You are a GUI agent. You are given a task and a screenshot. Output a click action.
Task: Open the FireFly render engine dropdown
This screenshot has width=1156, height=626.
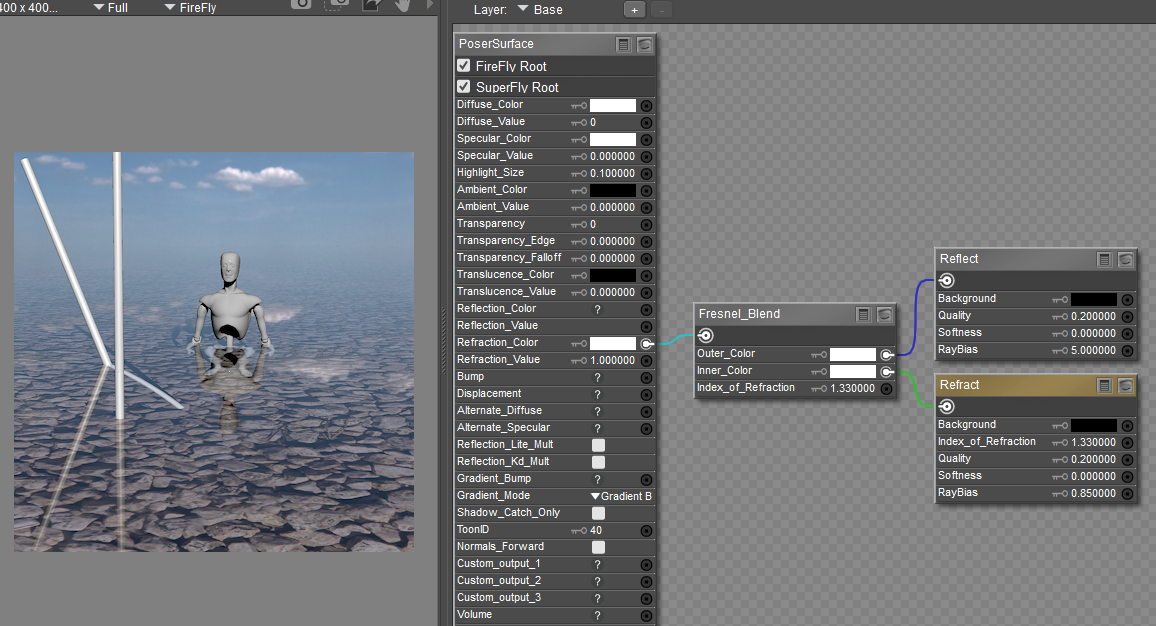[x=189, y=8]
